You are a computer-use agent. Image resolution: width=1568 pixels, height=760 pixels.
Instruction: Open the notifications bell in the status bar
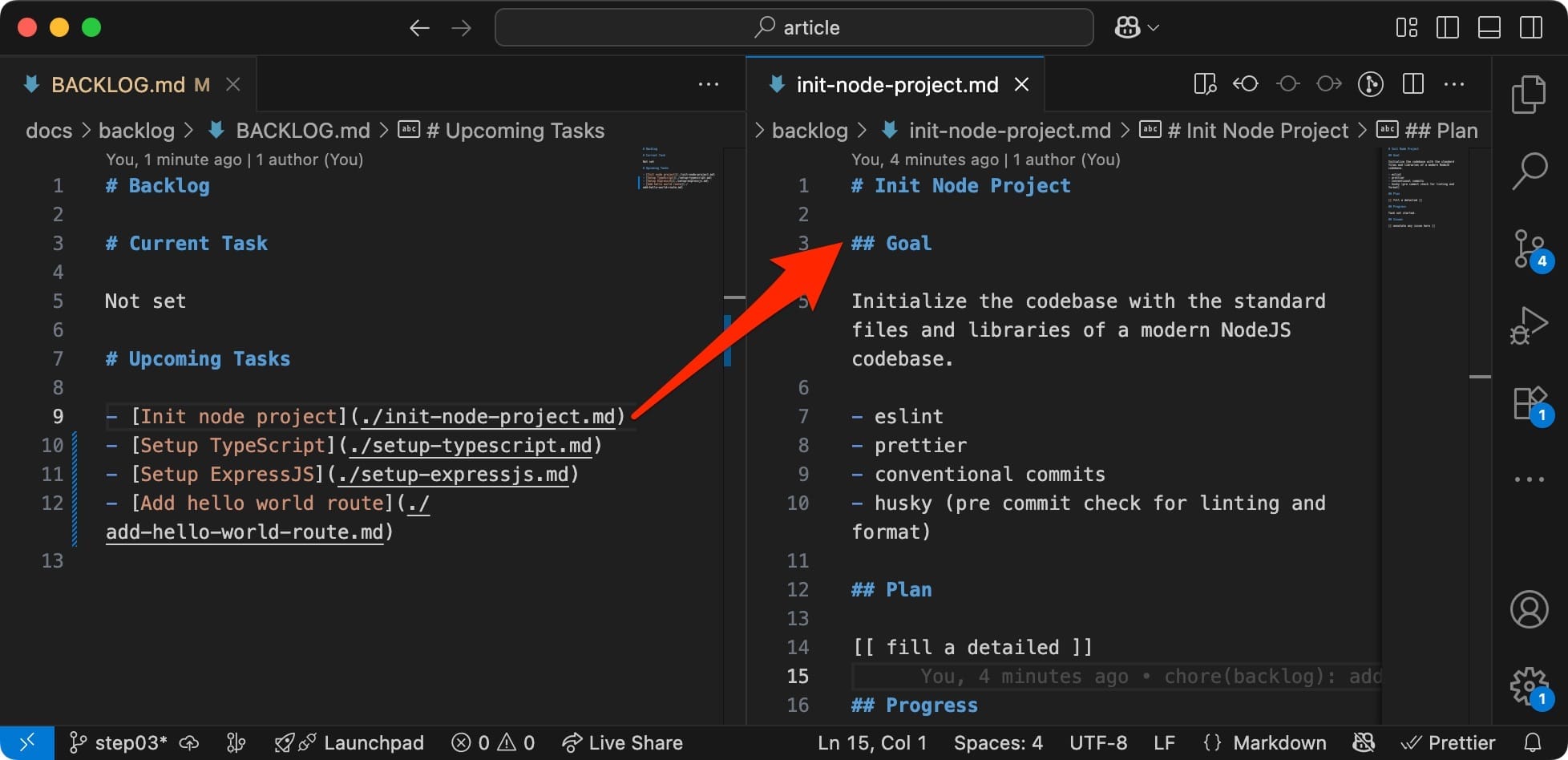tap(1532, 742)
